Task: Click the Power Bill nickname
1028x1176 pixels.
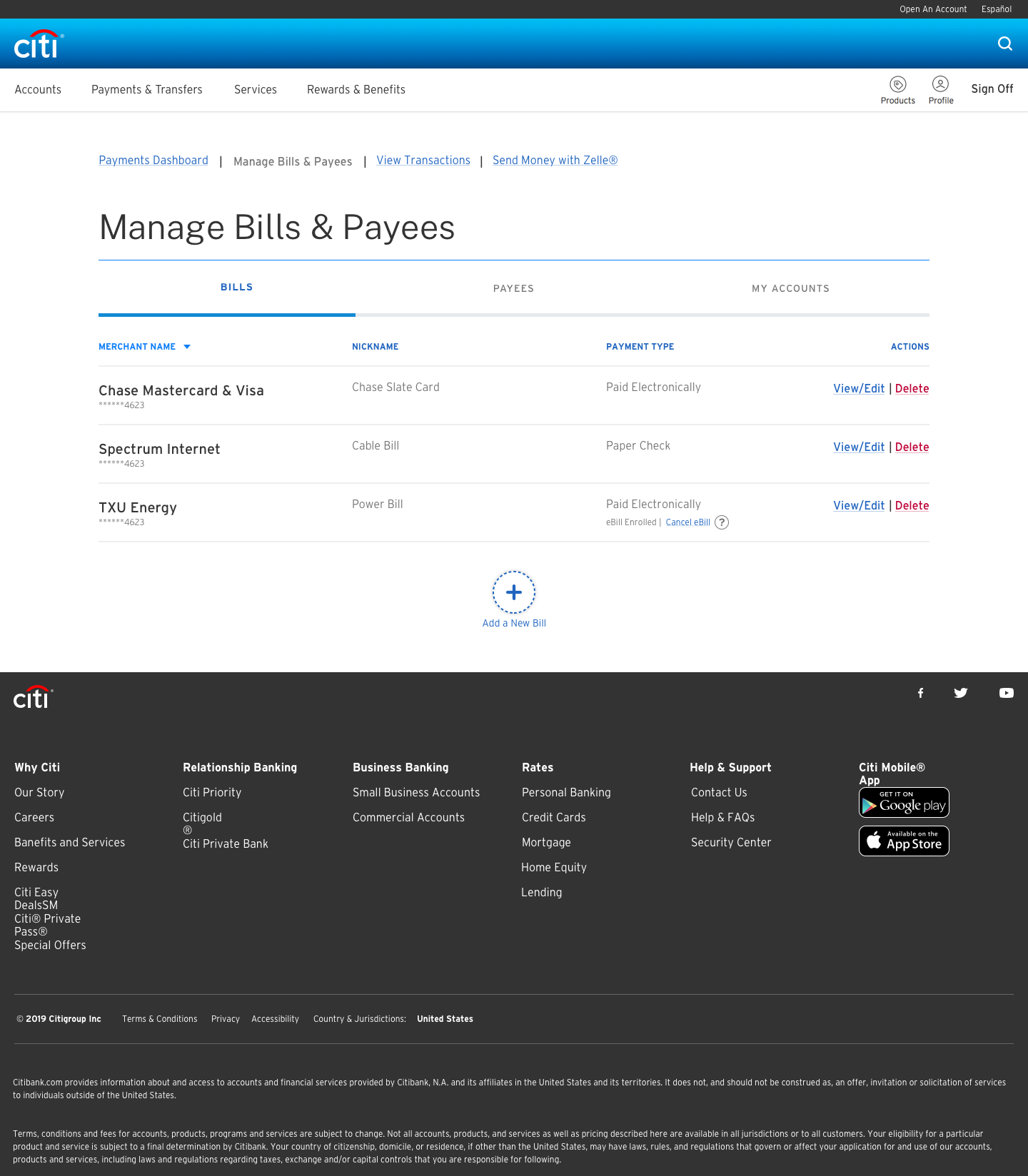Action: [x=378, y=504]
